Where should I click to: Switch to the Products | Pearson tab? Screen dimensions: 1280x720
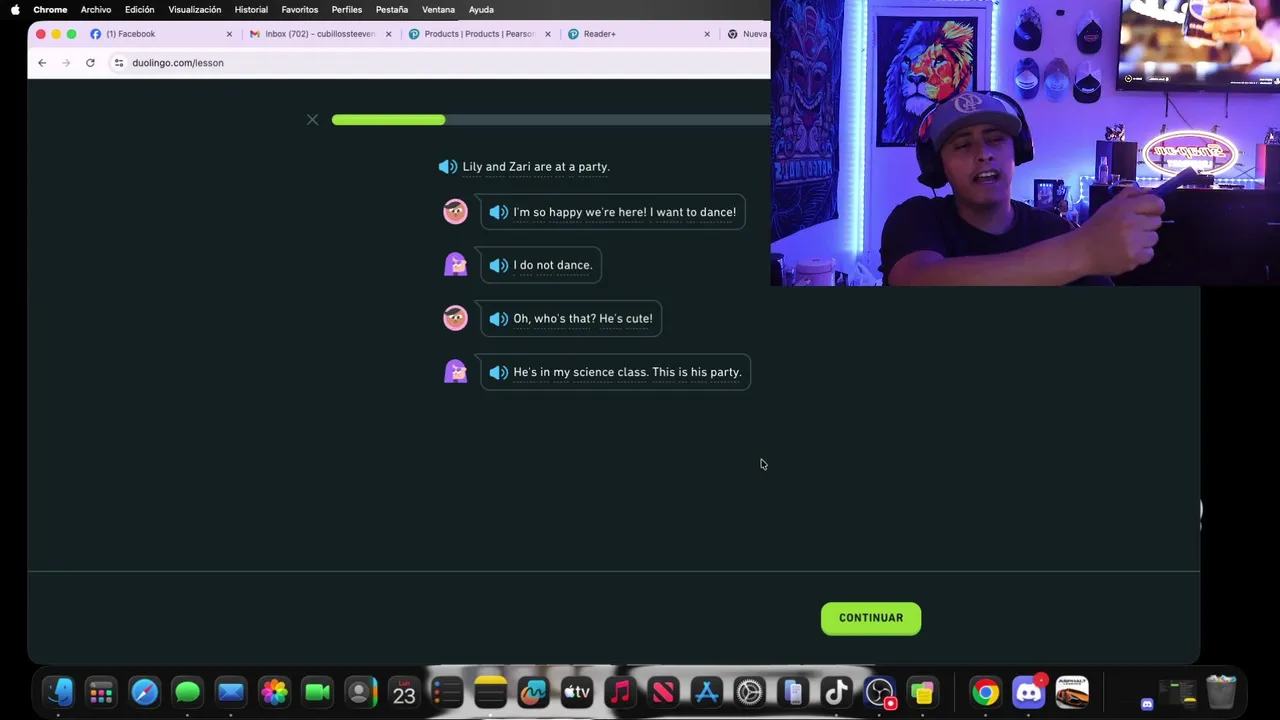(478, 34)
